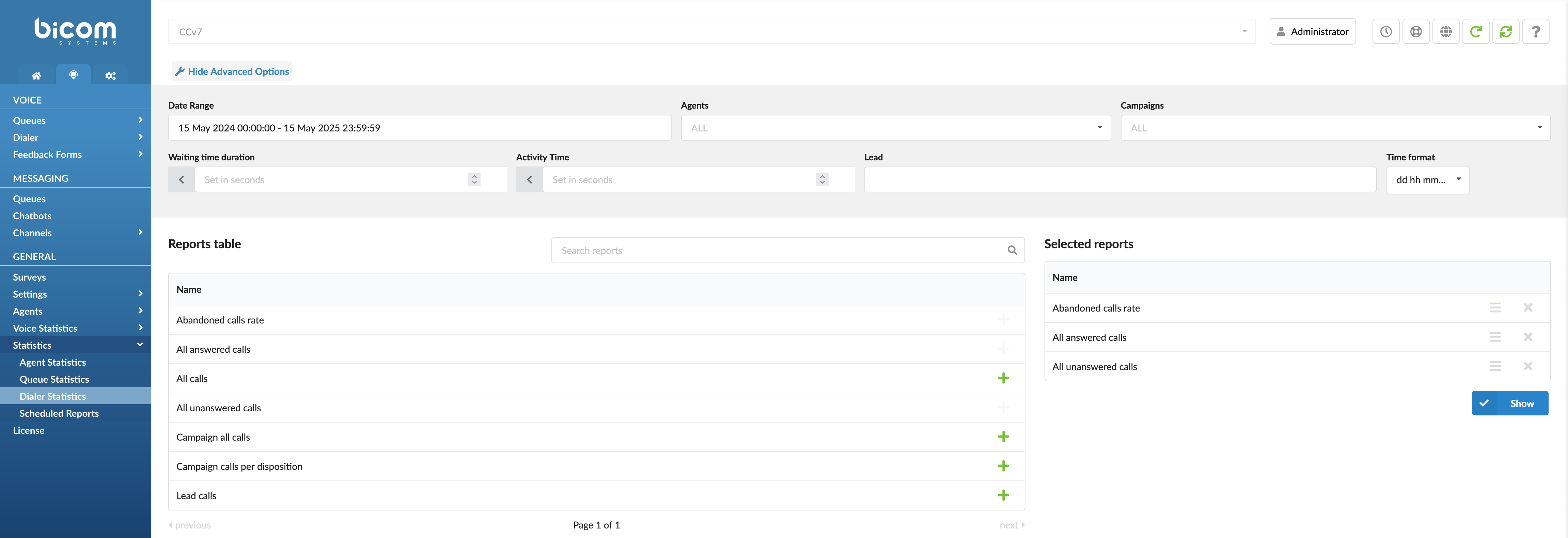Open the support lifering icon
1568x538 pixels.
pos(1416,31)
